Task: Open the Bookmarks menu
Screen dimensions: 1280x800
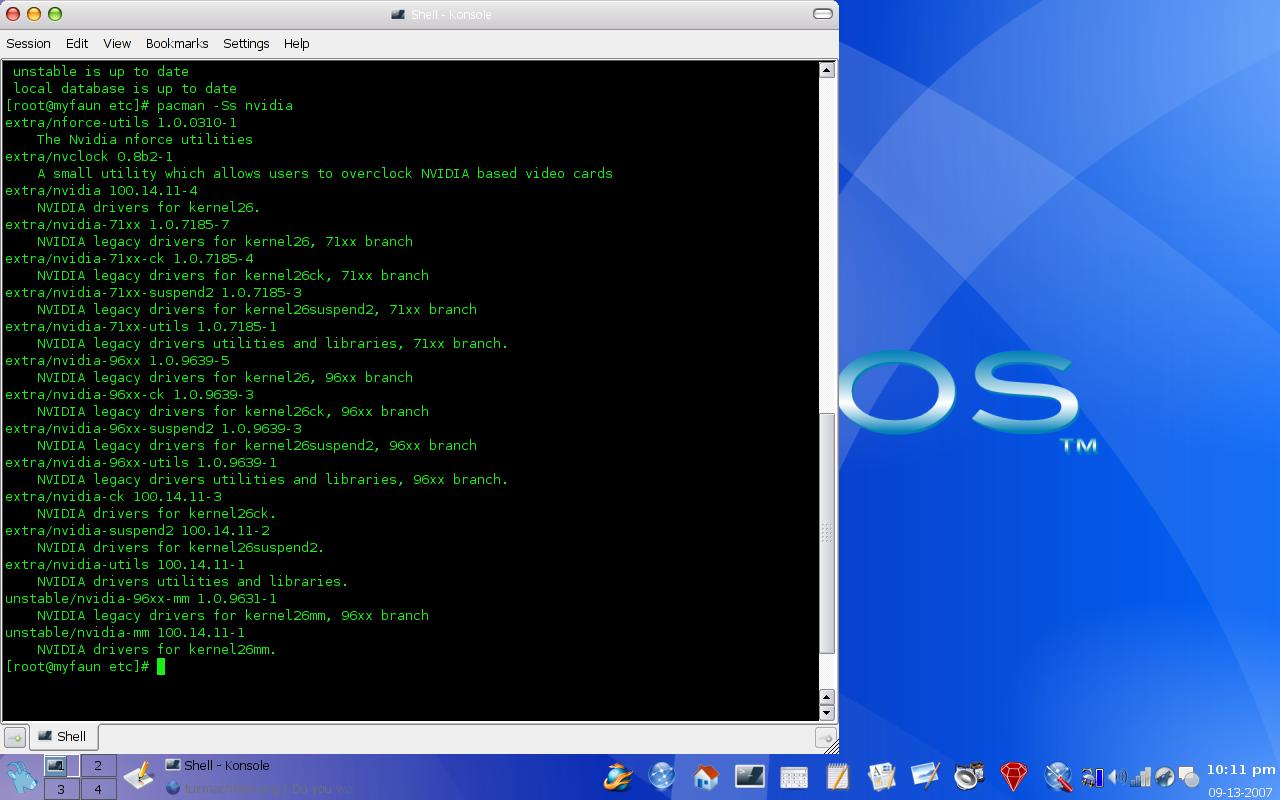Action: [x=177, y=43]
